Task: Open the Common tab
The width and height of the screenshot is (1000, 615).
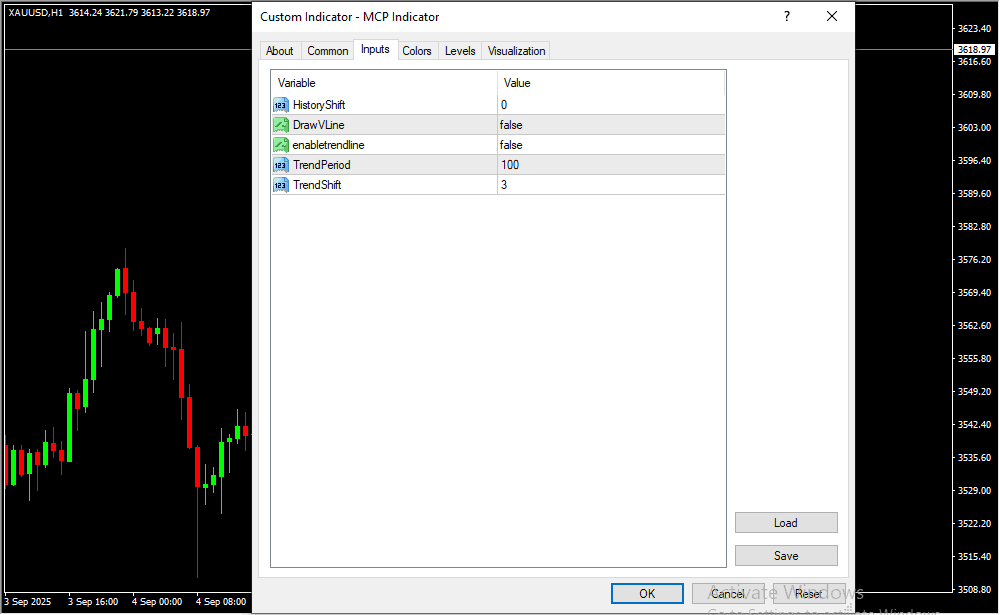Action: pyautogui.click(x=328, y=51)
